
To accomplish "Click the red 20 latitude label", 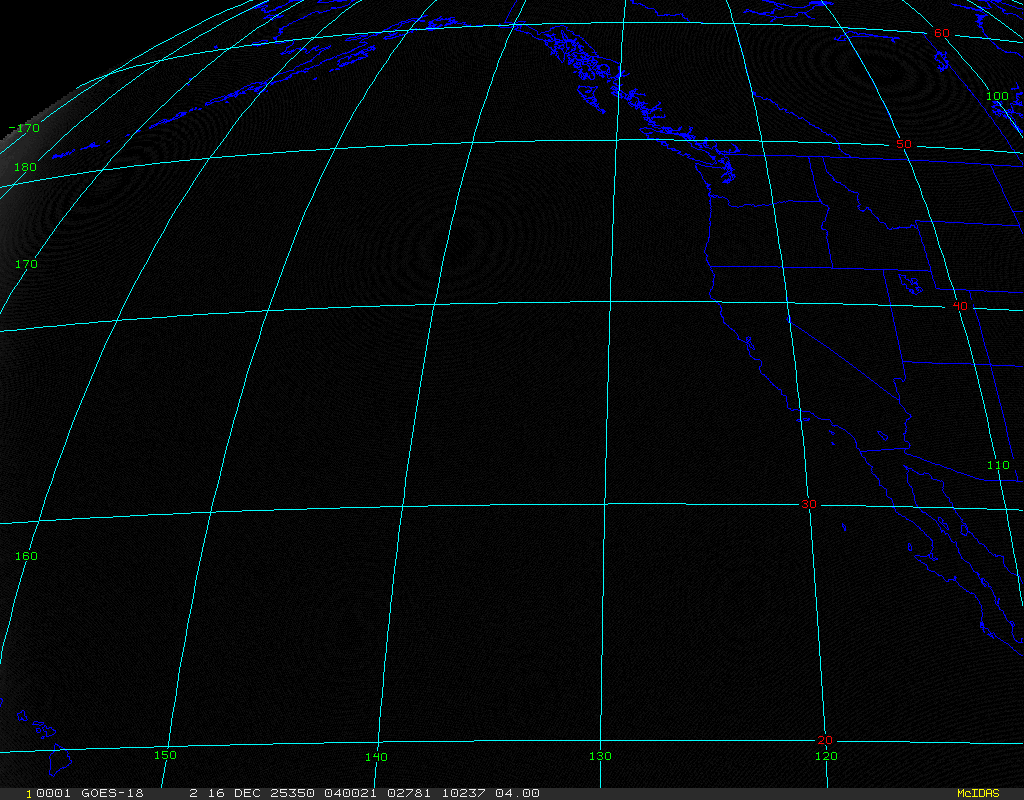I will pos(824,740).
